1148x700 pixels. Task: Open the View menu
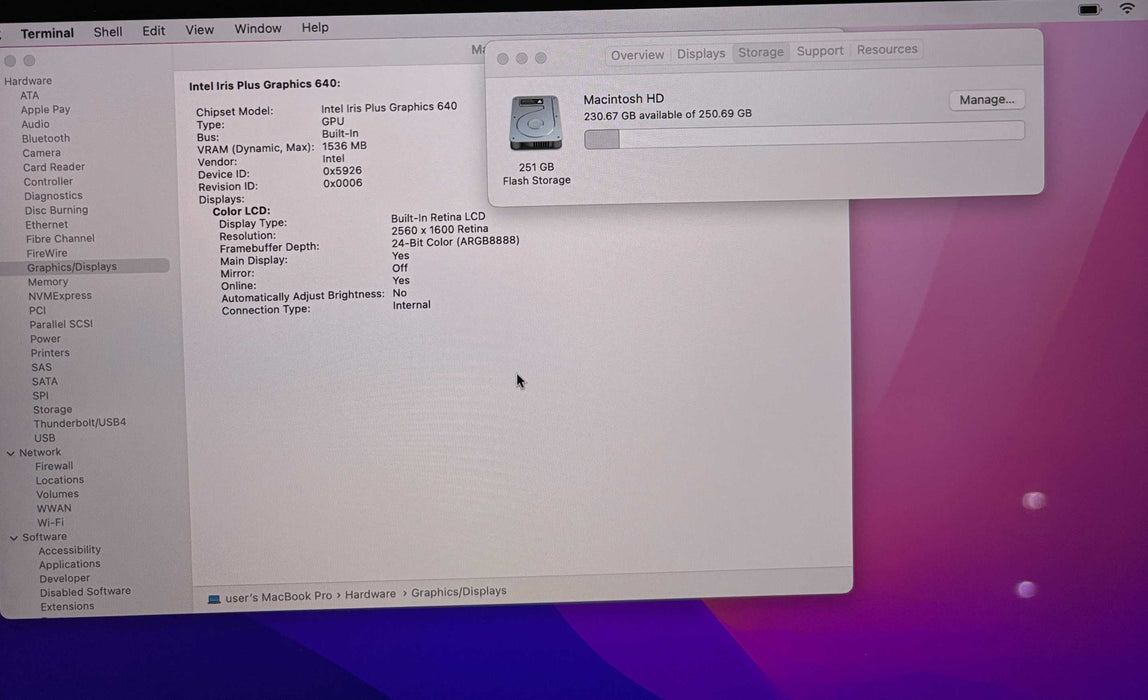199,30
